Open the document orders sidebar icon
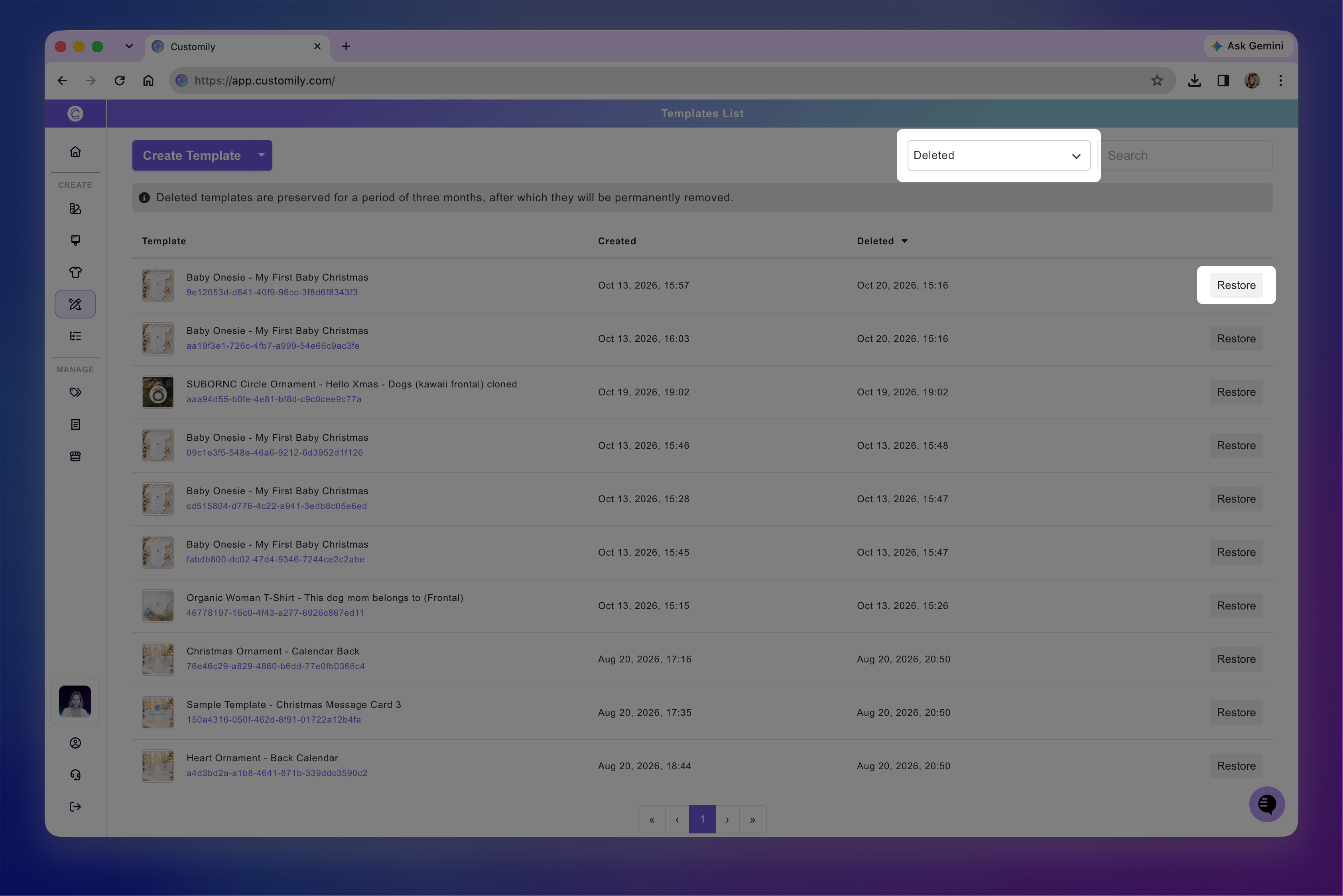Screen dimensions: 1343x896 (x=75, y=424)
